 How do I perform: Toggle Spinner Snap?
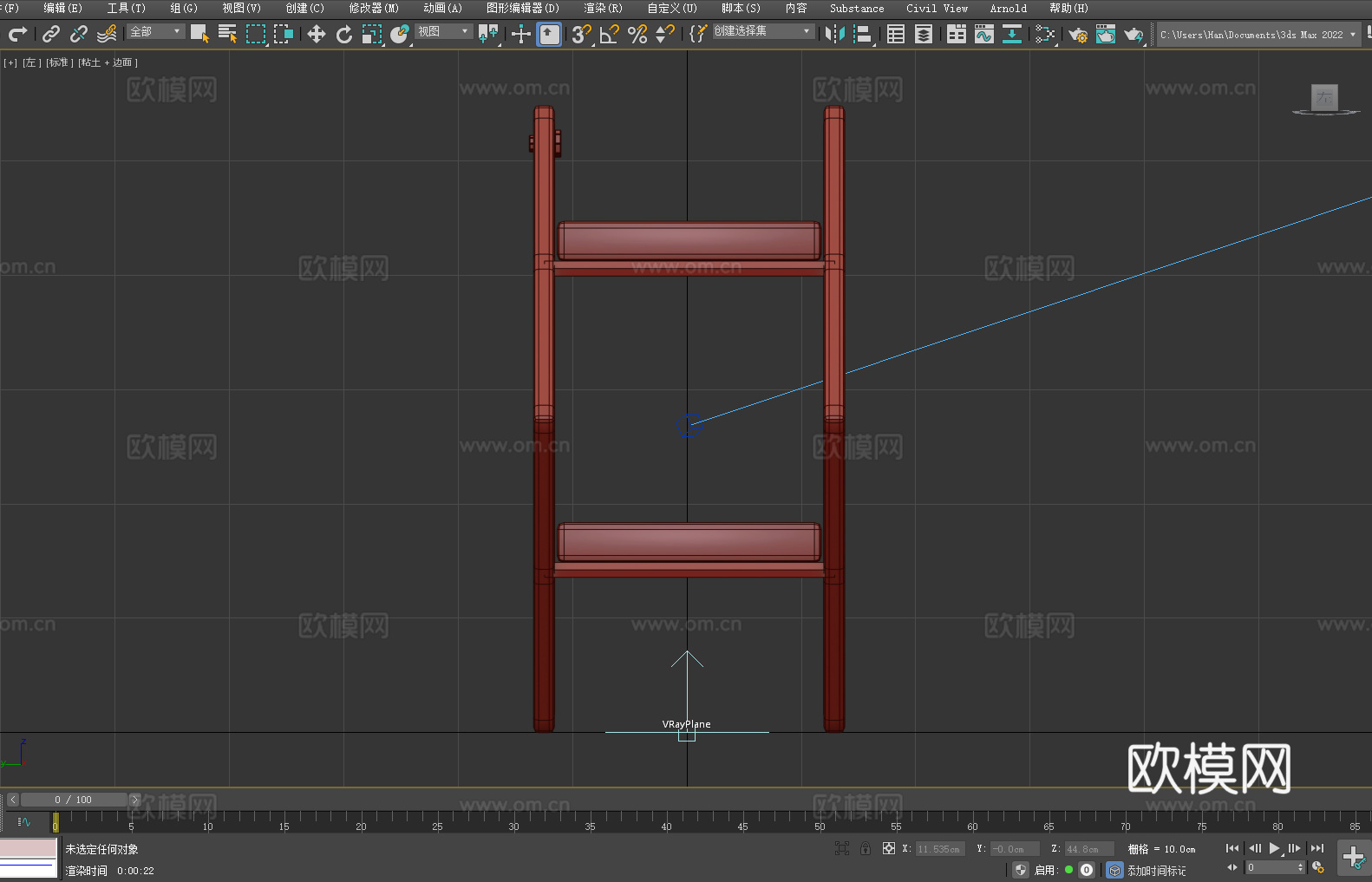click(x=665, y=34)
